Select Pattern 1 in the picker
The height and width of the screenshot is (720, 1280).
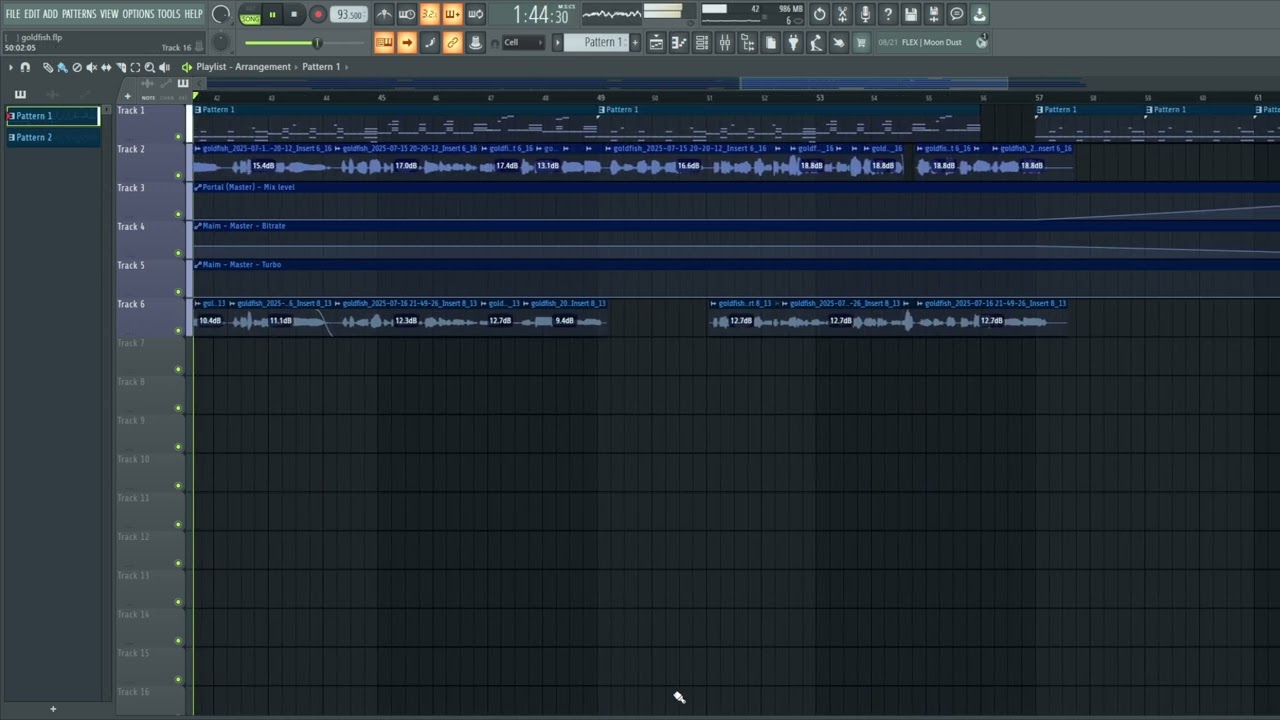(53, 116)
